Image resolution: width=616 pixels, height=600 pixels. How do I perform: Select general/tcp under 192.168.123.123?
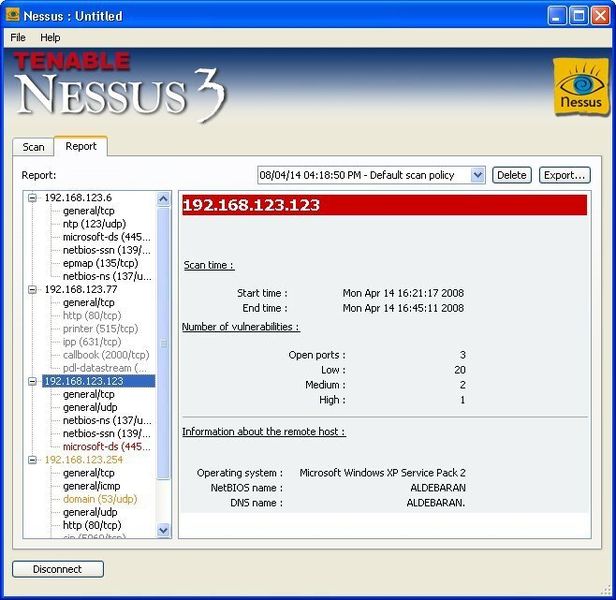(x=88, y=394)
